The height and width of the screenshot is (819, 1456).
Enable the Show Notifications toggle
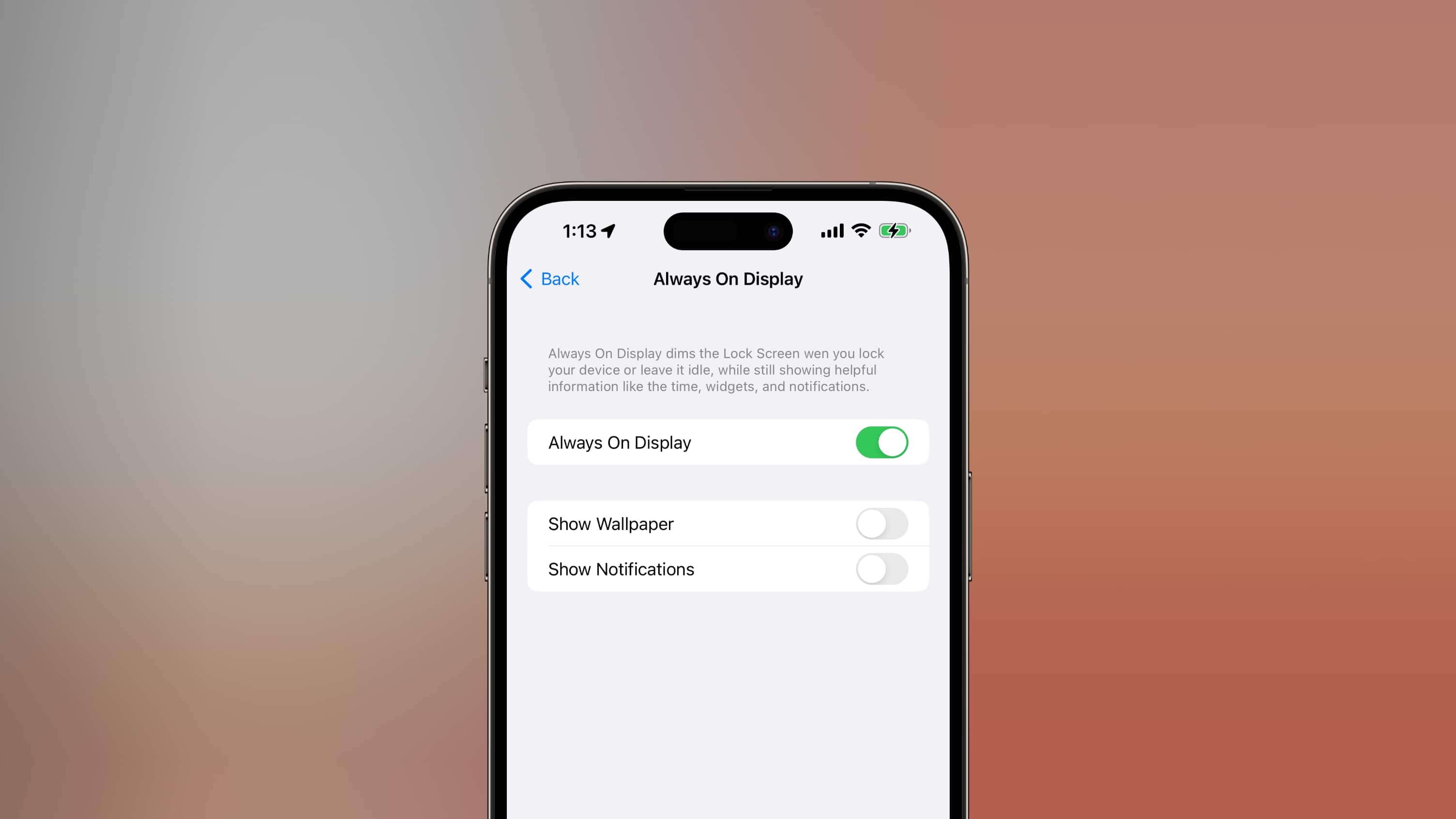click(881, 568)
